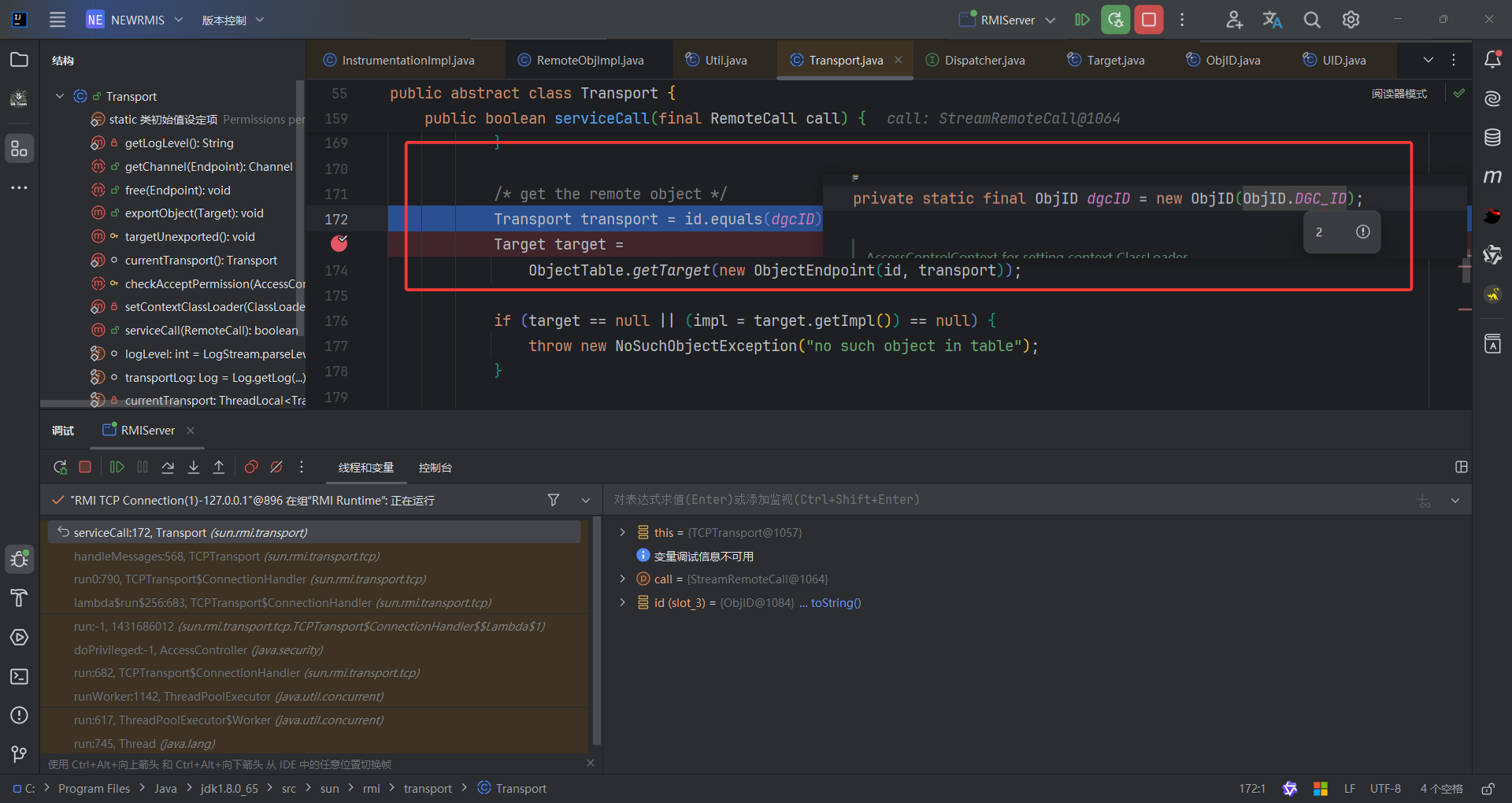Image resolution: width=1512 pixels, height=803 pixels.
Task: Resume program in top toolbar
Action: pos(1083,20)
